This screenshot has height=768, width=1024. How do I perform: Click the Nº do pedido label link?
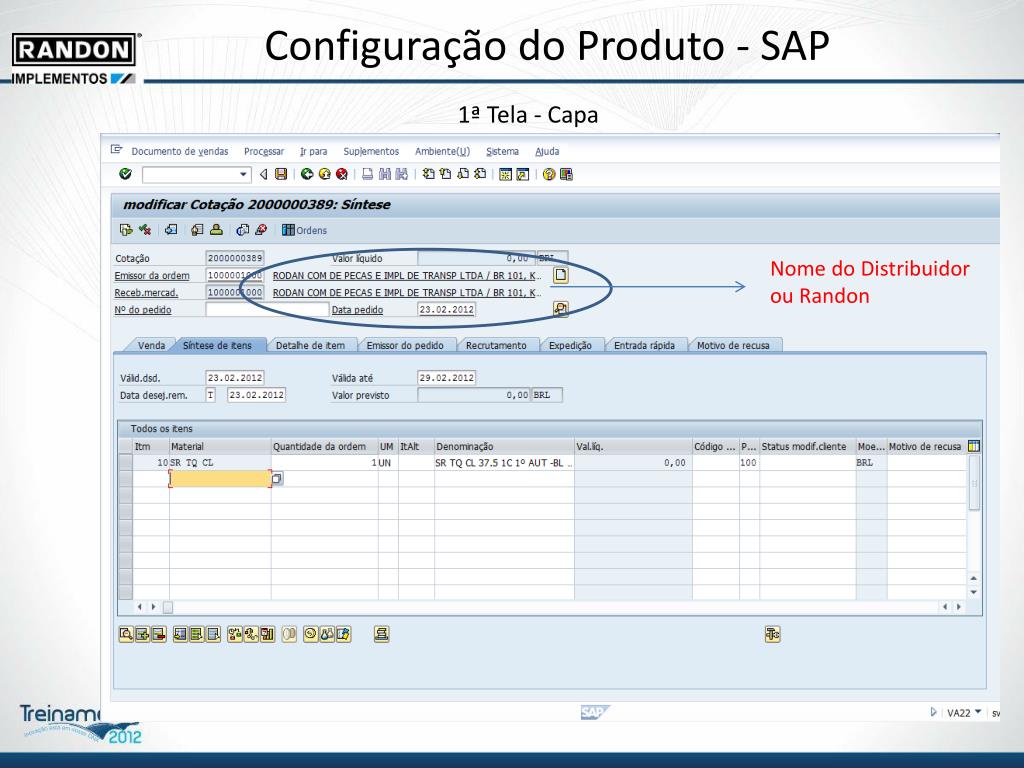tap(142, 310)
